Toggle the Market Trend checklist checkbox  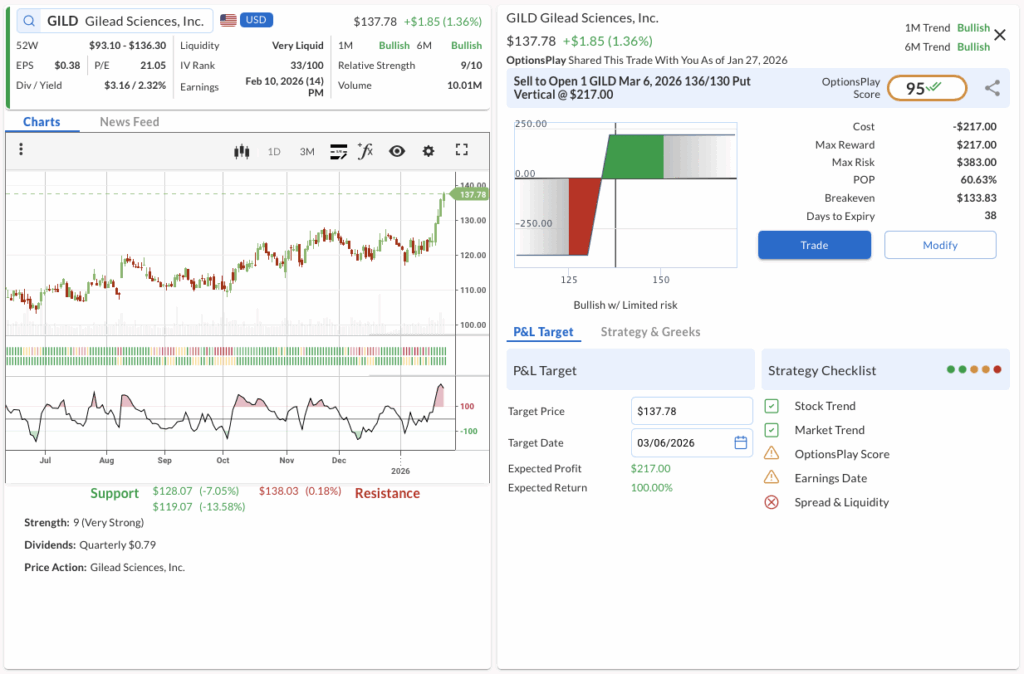tap(771, 430)
